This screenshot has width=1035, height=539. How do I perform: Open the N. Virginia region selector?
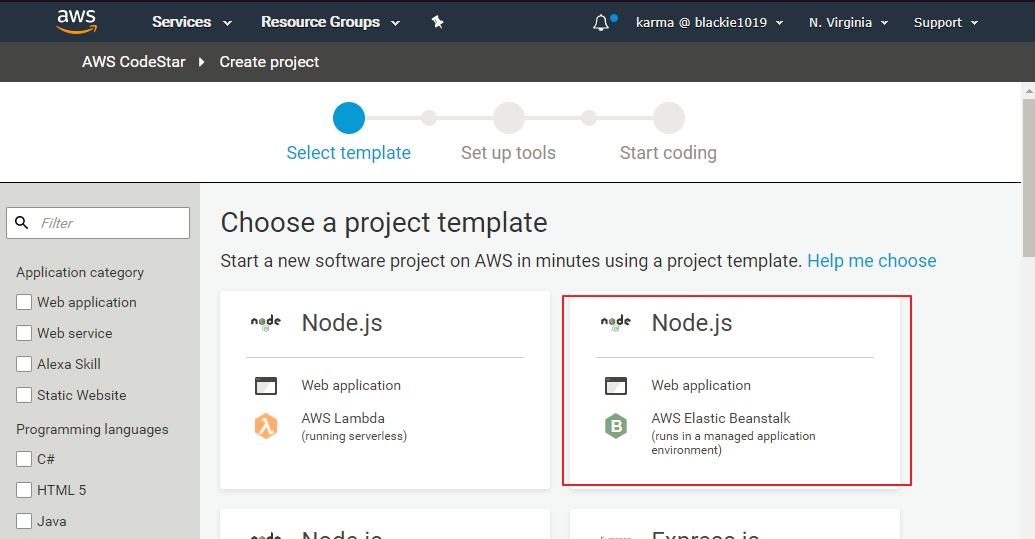pos(848,22)
